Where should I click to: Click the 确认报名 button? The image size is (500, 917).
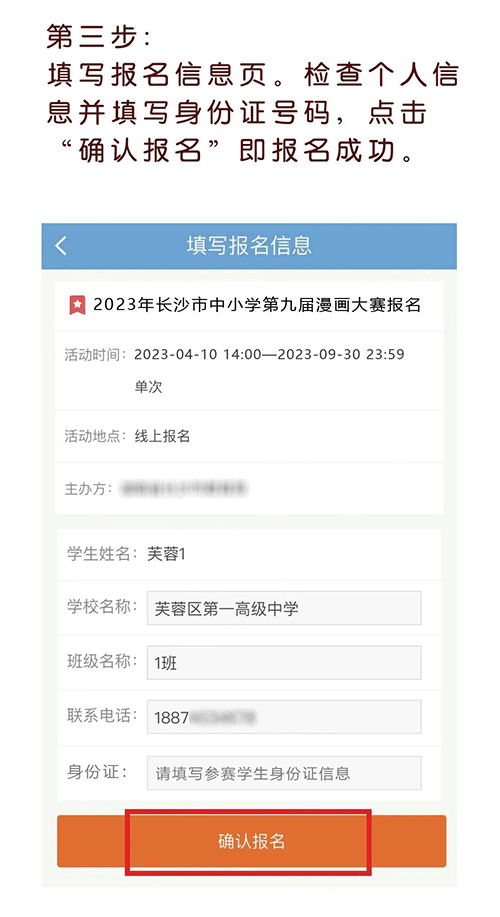[251, 841]
